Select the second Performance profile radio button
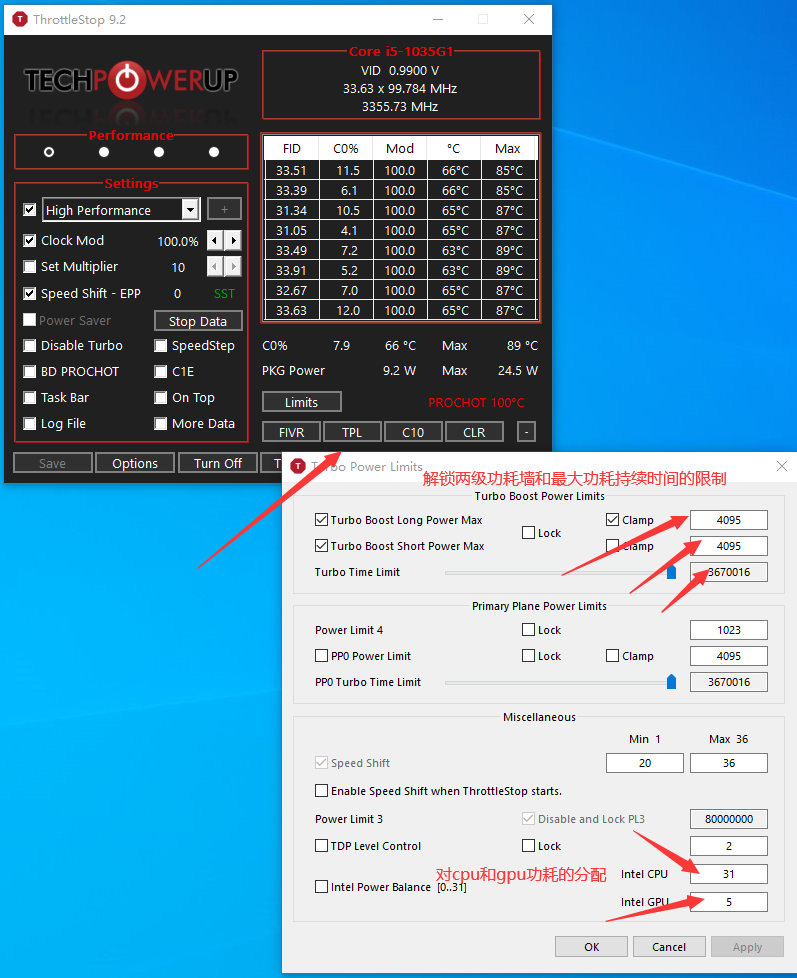The width and height of the screenshot is (797, 978). 104,152
